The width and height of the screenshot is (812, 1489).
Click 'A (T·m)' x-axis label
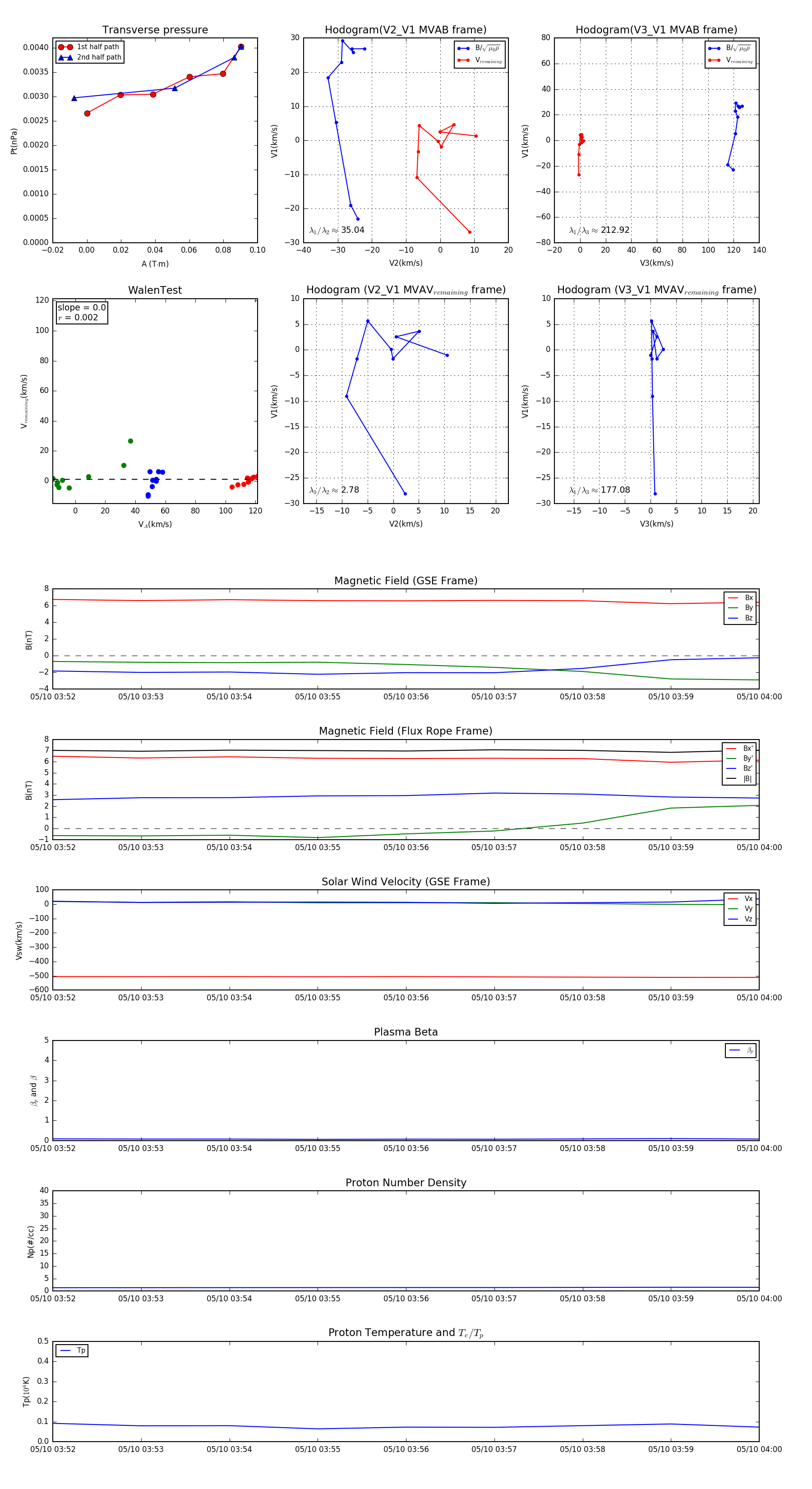[155, 264]
